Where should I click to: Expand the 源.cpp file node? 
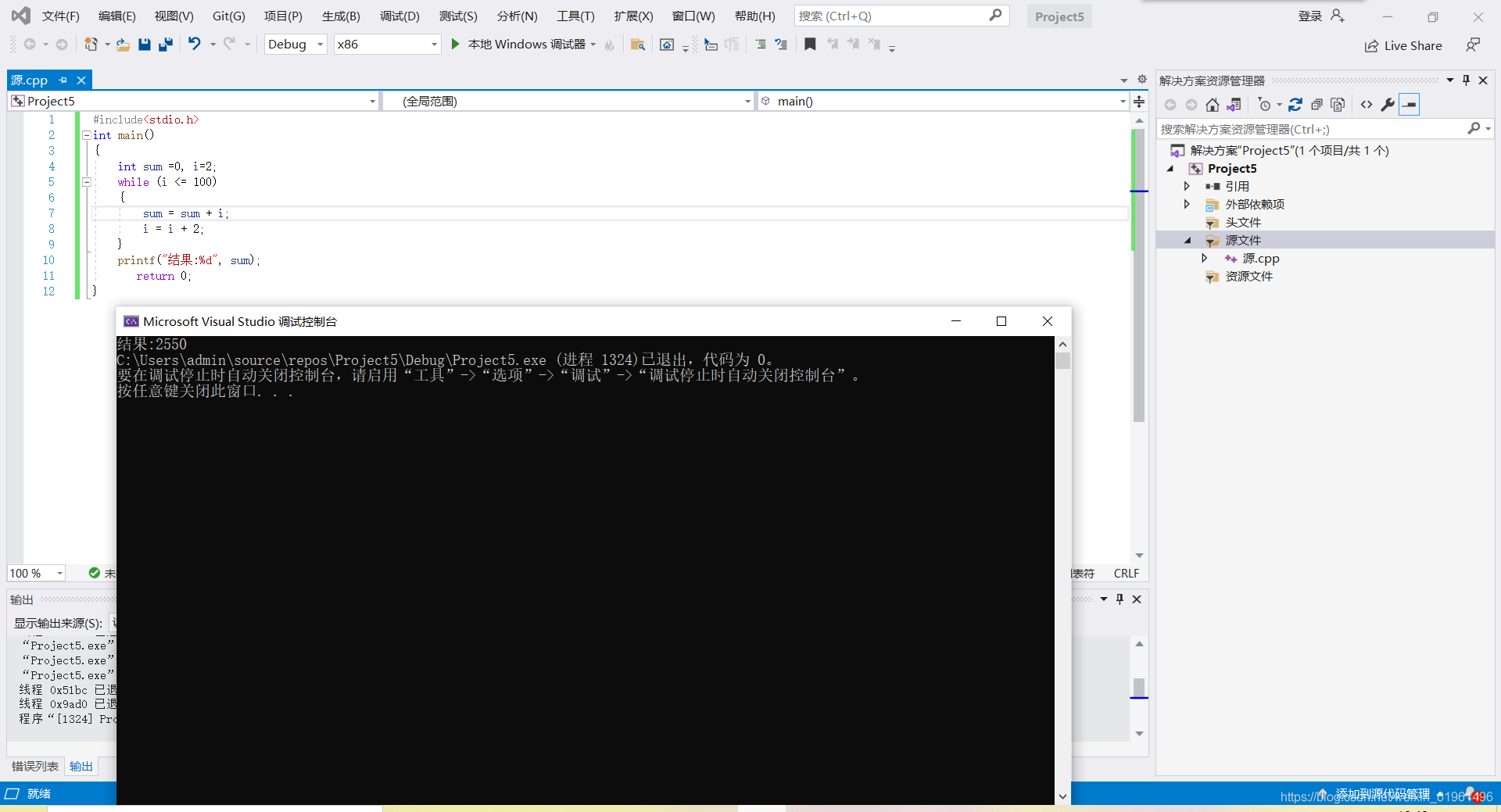pyautogui.click(x=1205, y=258)
